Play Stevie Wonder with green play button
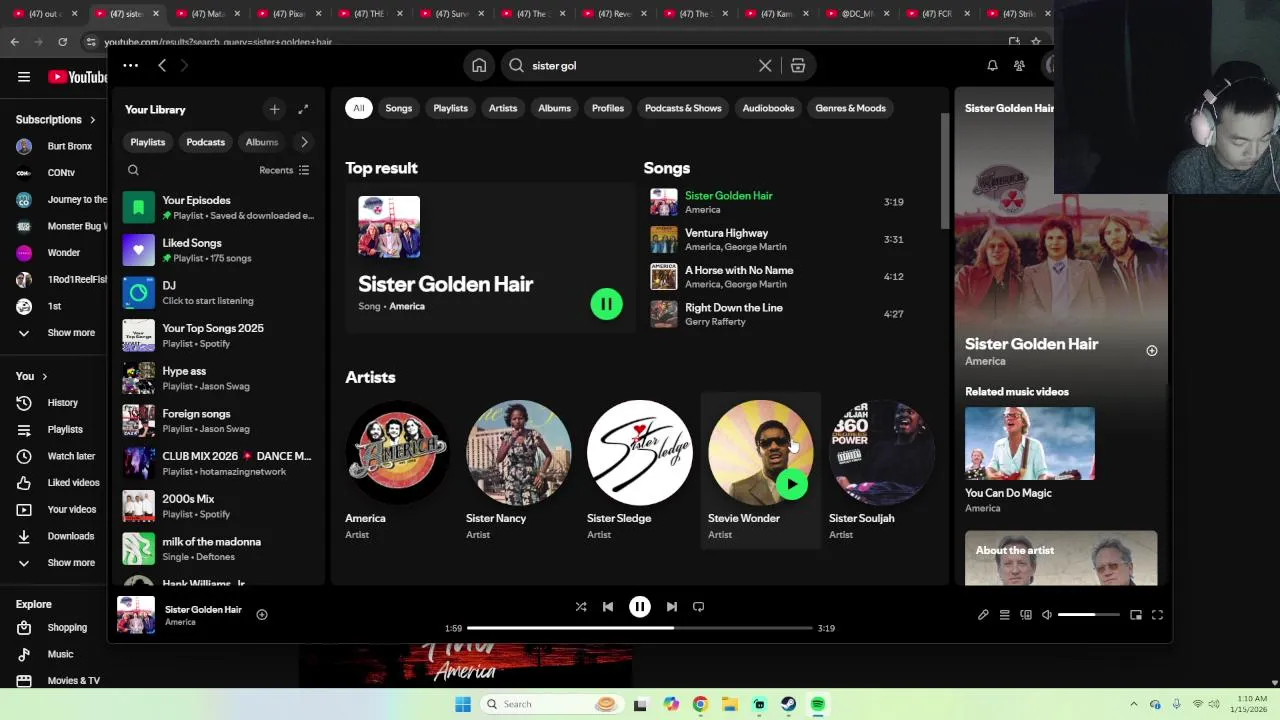This screenshot has height=720, width=1280. point(792,485)
